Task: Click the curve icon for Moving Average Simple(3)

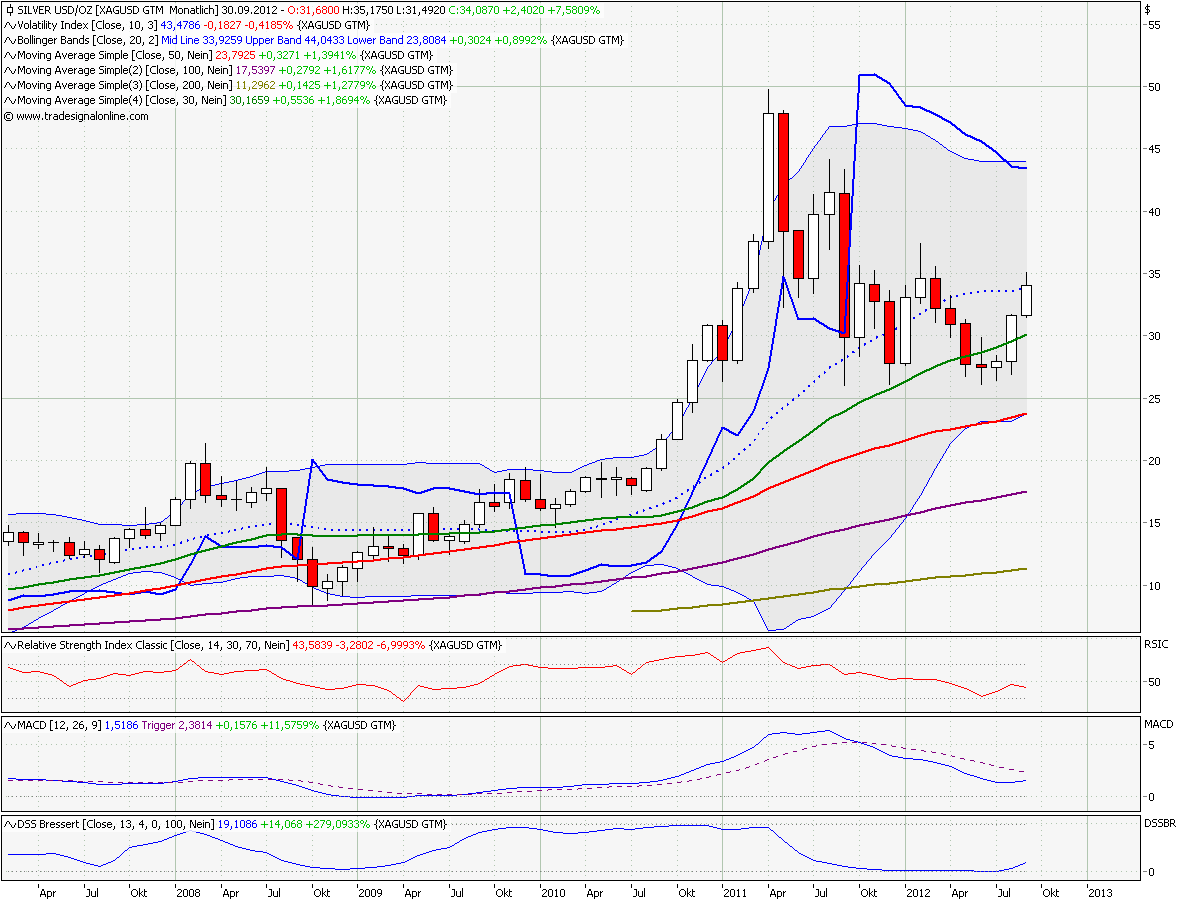Action: (9, 85)
